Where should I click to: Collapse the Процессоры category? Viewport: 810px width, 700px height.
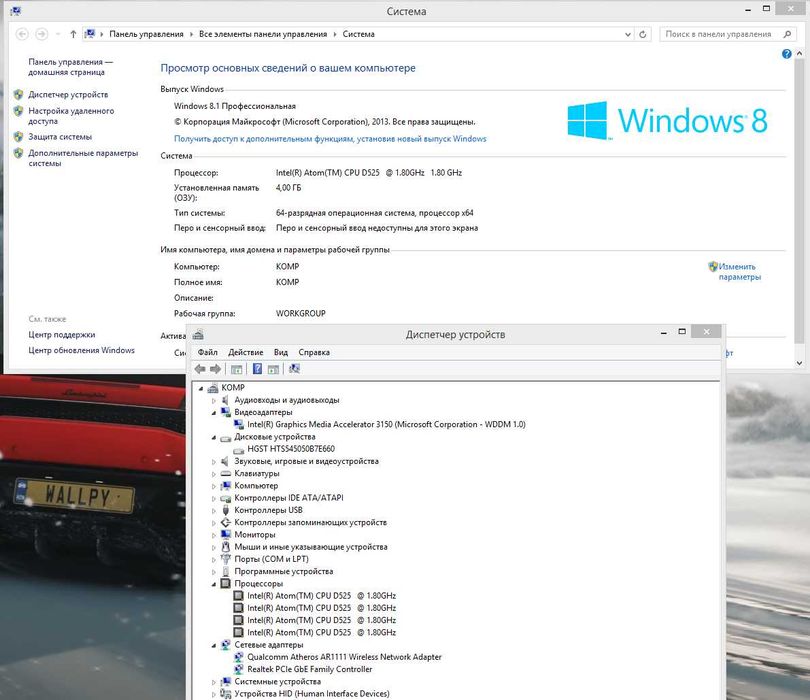click(214, 584)
